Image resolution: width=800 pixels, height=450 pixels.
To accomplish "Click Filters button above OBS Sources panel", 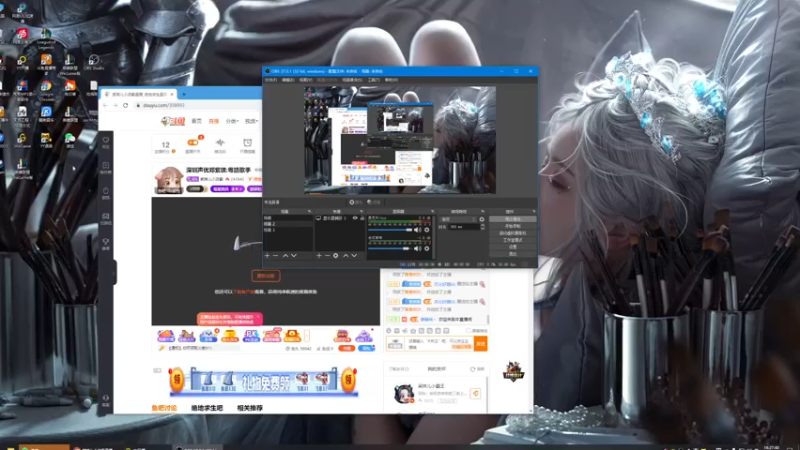I will 373,202.
